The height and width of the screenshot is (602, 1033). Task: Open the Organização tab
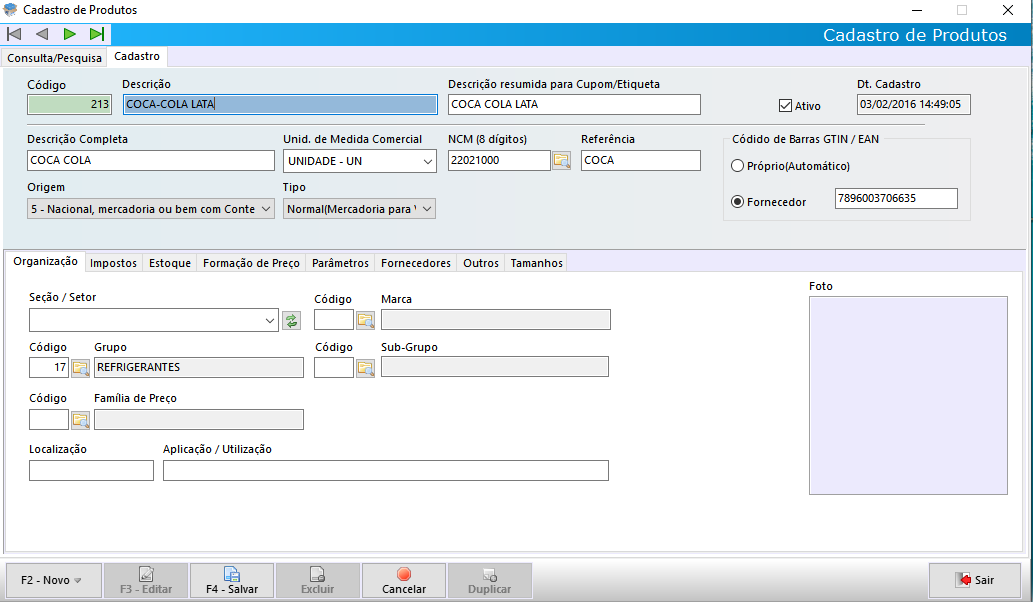45,261
